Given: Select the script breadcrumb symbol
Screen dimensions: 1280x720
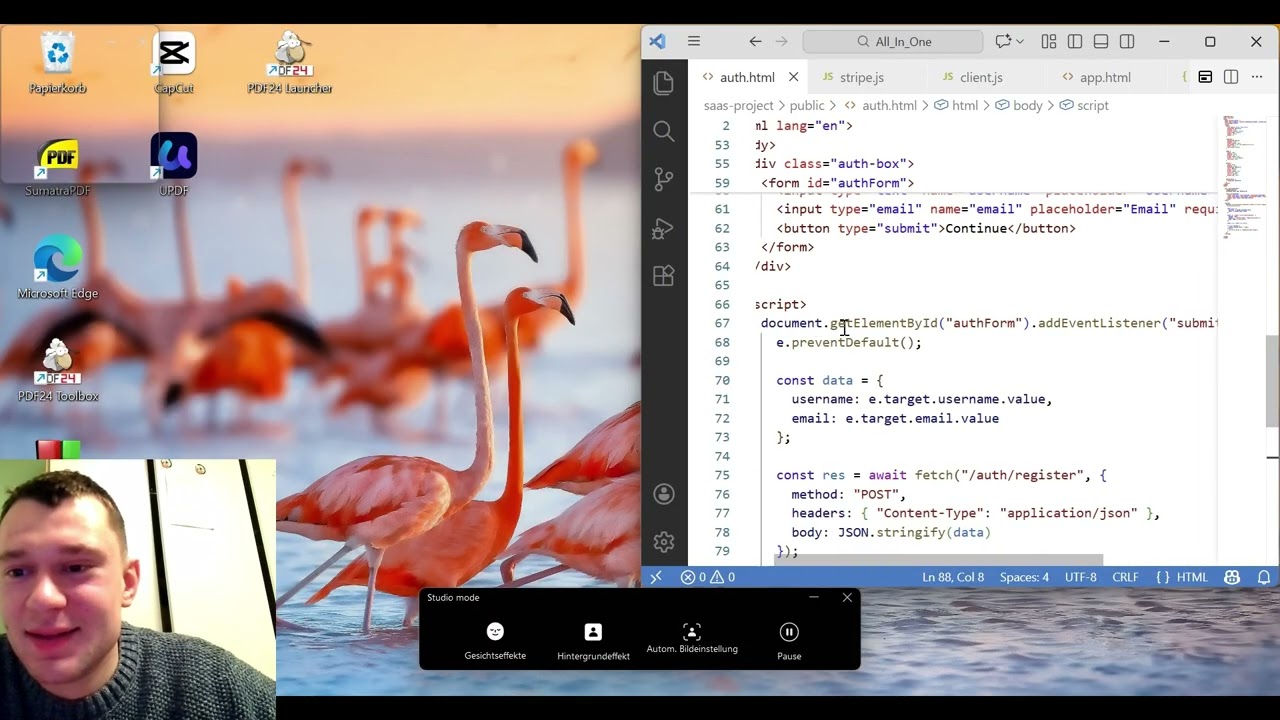Looking at the screenshot, I should [x=1084, y=105].
